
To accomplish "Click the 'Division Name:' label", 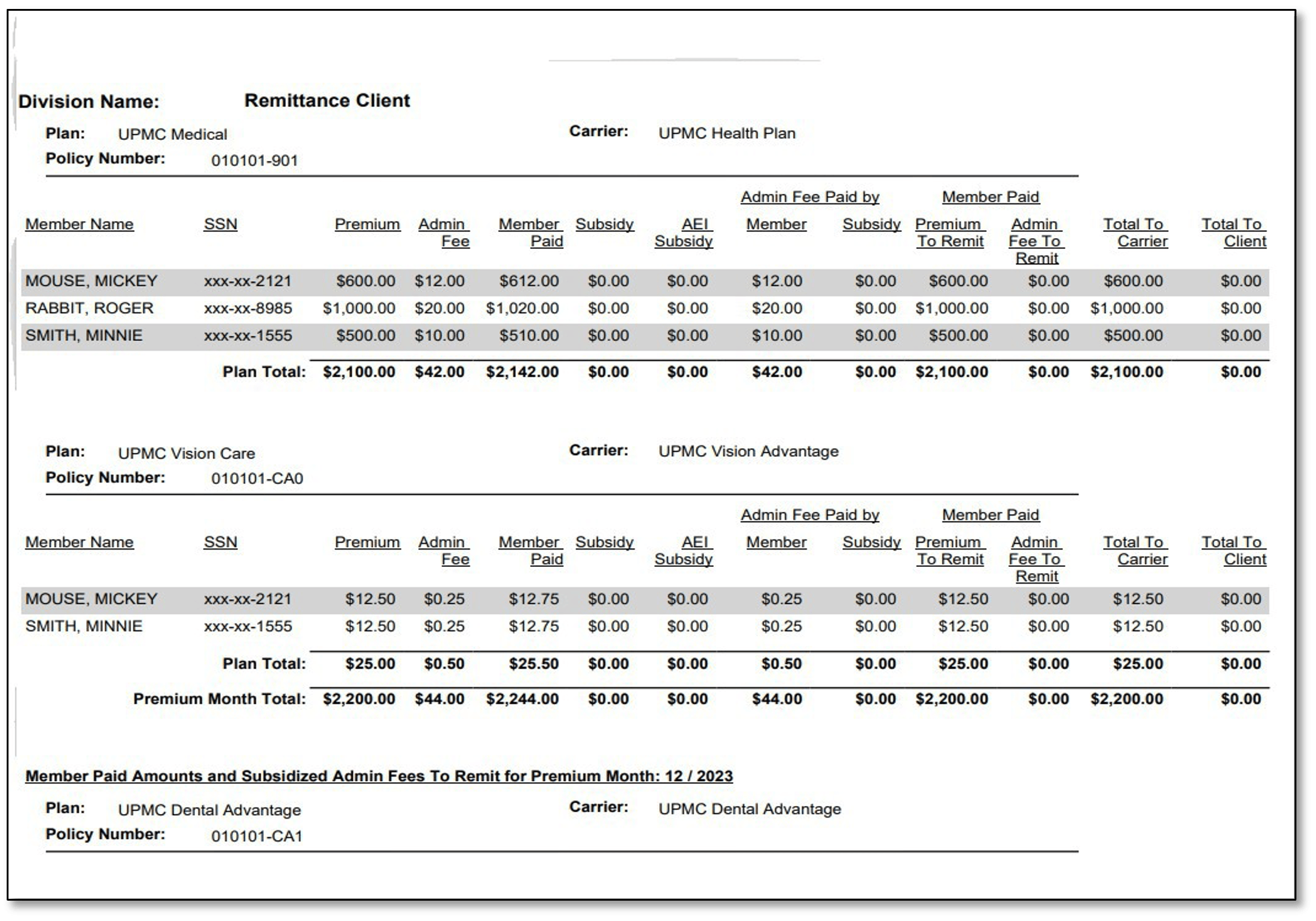I will (89, 101).
